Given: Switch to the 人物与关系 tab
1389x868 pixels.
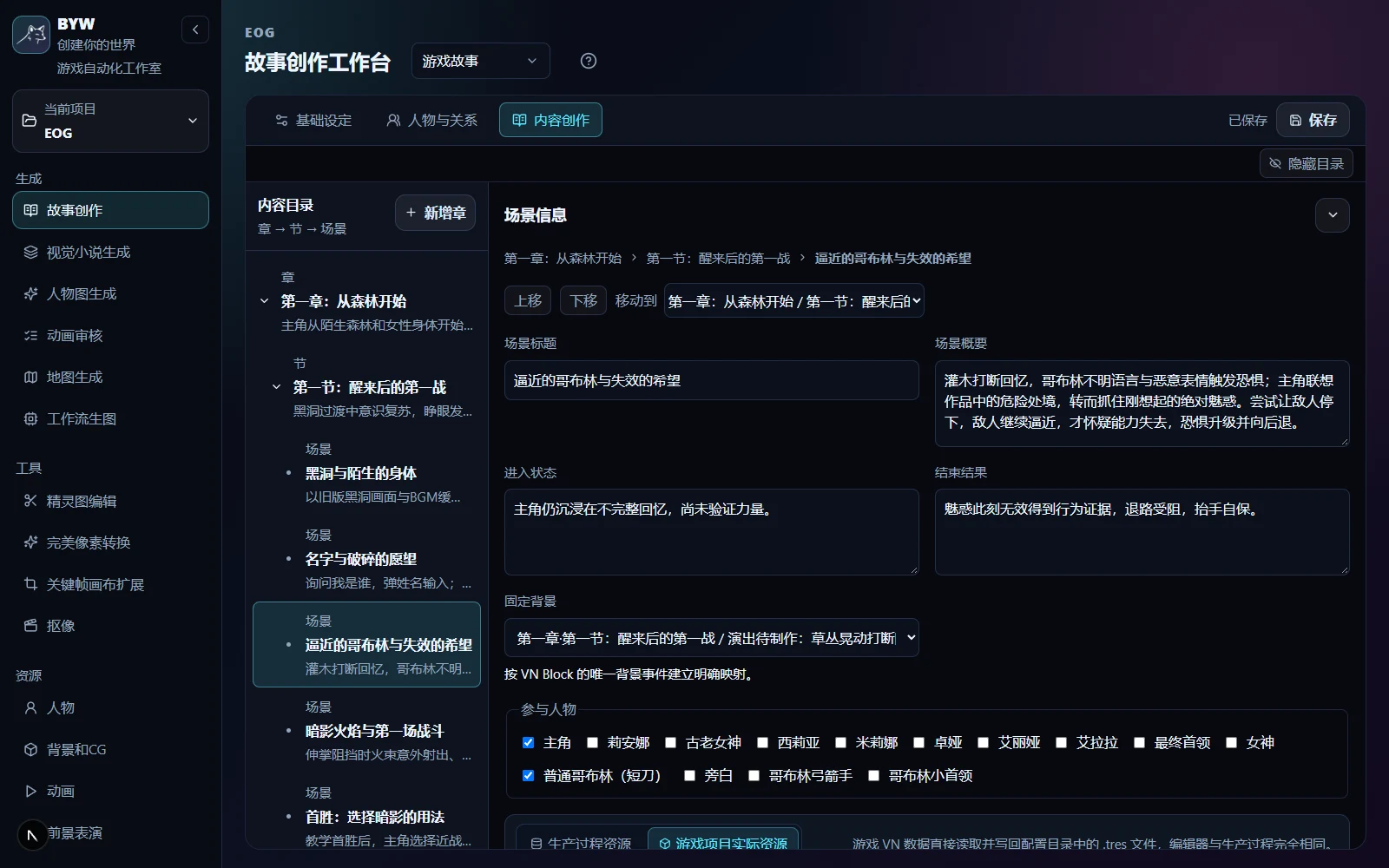Looking at the screenshot, I should [x=431, y=120].
